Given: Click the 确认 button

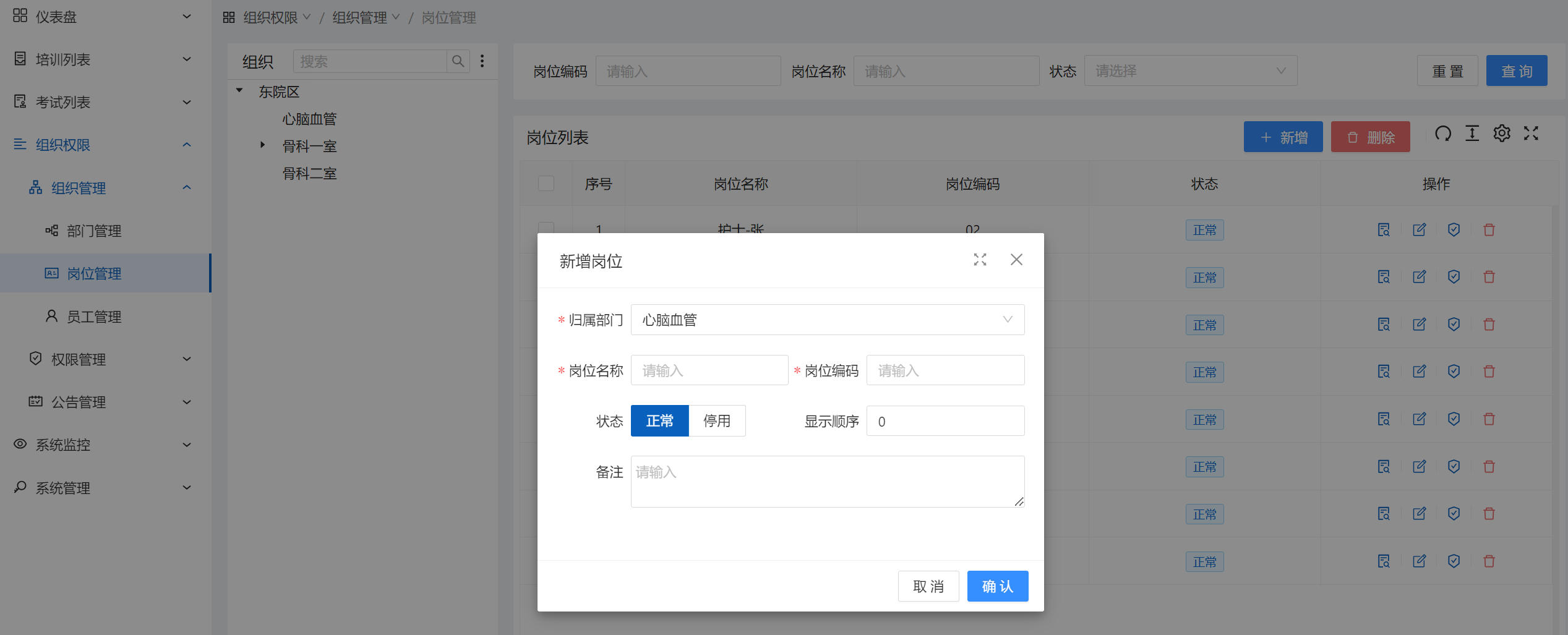Looking at the screenshot, I should pos(997,586).
